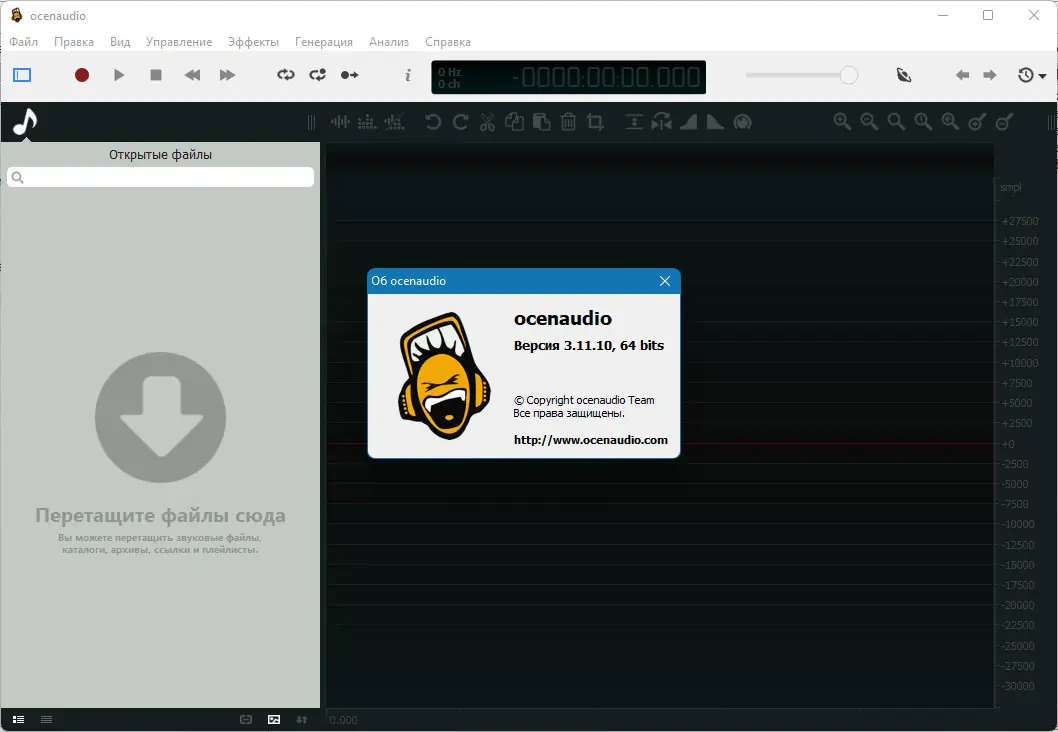Viewport: 1058px width, 732px height.
Task: Go to the next file with the right arrow
Action: click(x=990, y=75)
